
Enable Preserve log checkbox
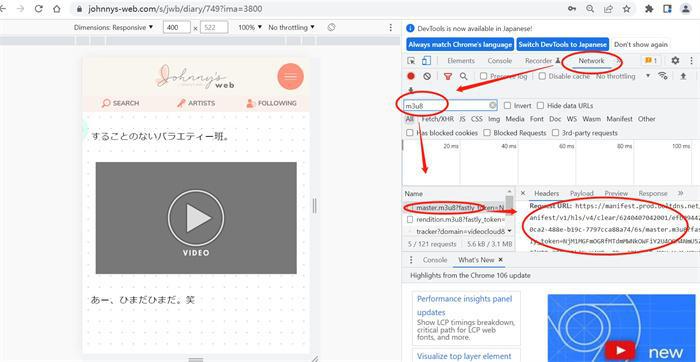pyautogui.click(x=483, y=76)
